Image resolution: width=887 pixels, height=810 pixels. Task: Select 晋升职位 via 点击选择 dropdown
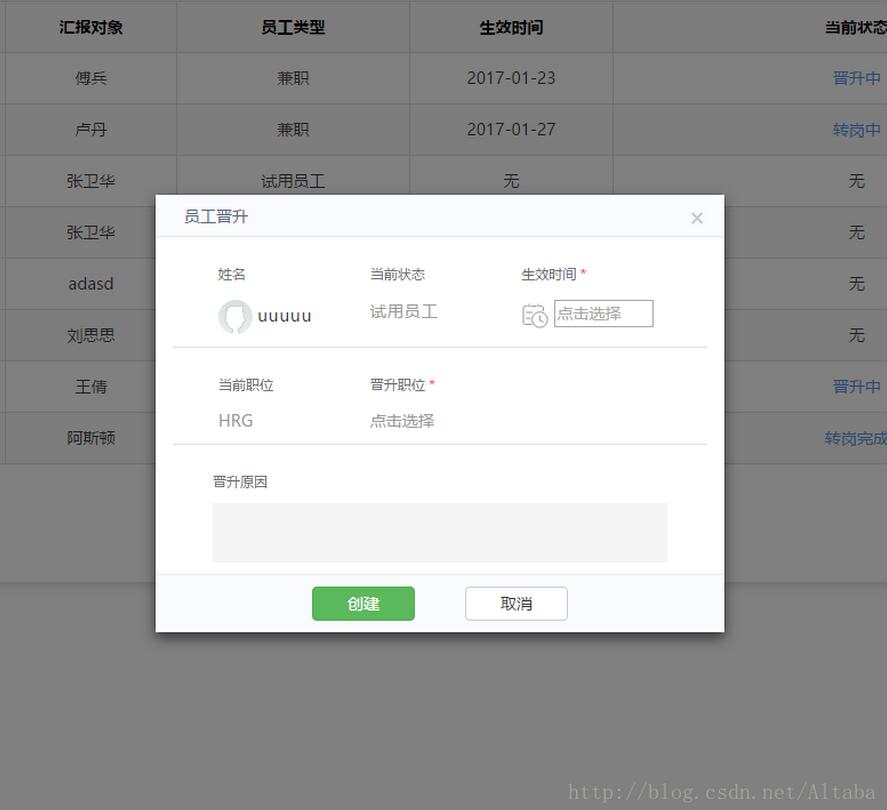point(402,421)
